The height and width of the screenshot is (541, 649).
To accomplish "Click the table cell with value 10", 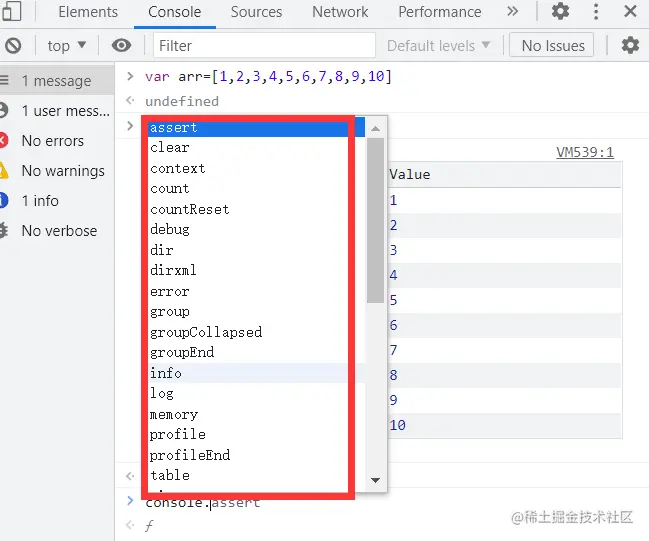I will tap(504, 425).
